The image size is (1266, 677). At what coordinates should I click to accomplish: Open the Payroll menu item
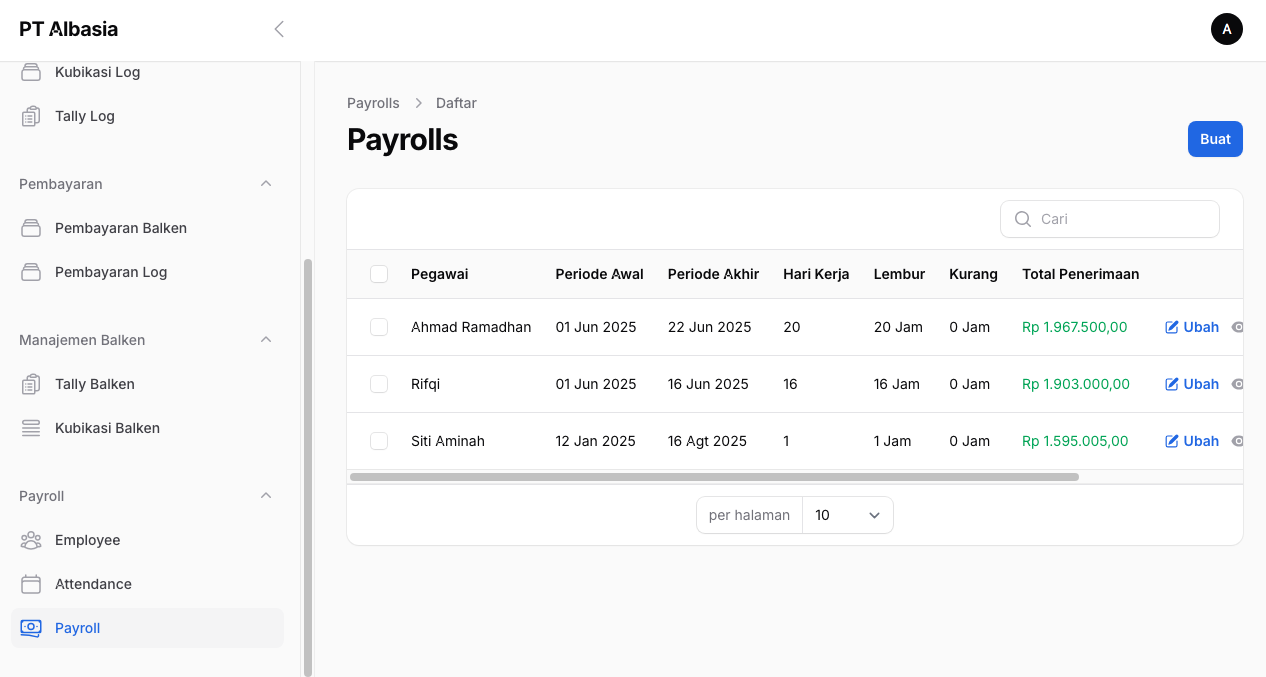[x=78, y=628]
